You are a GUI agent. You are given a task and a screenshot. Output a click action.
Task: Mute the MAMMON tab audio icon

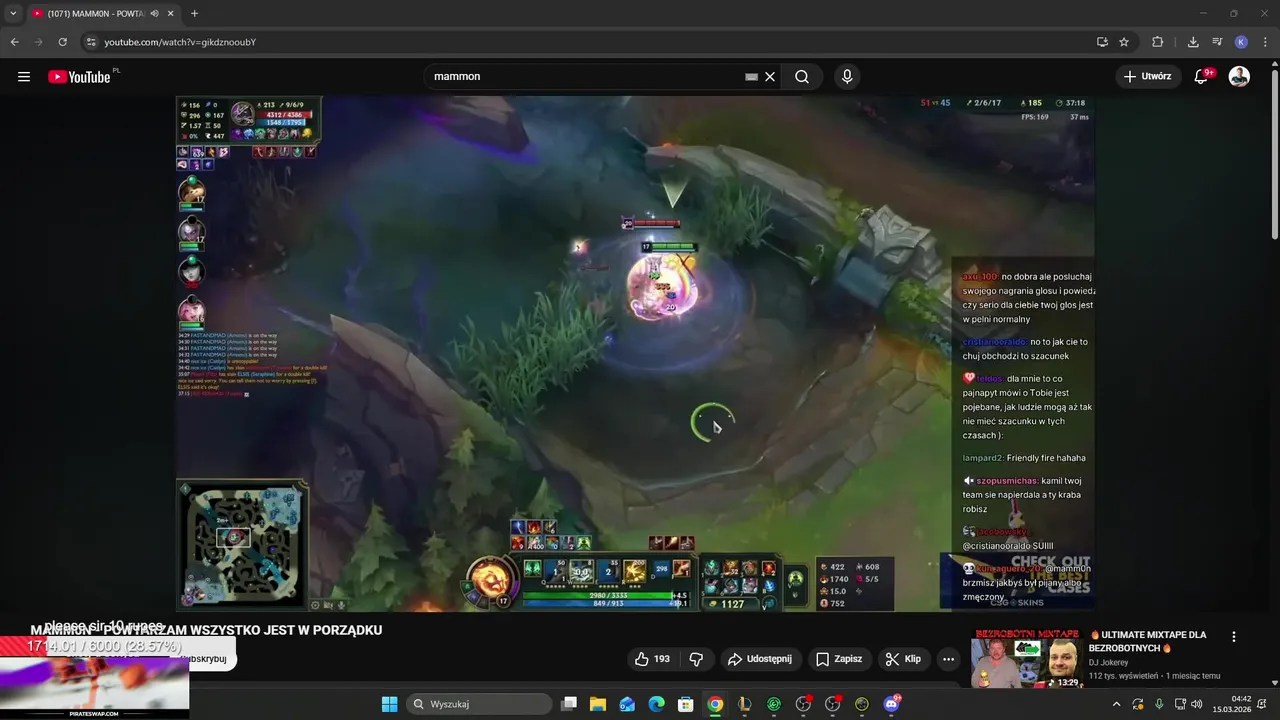(154, 14)
